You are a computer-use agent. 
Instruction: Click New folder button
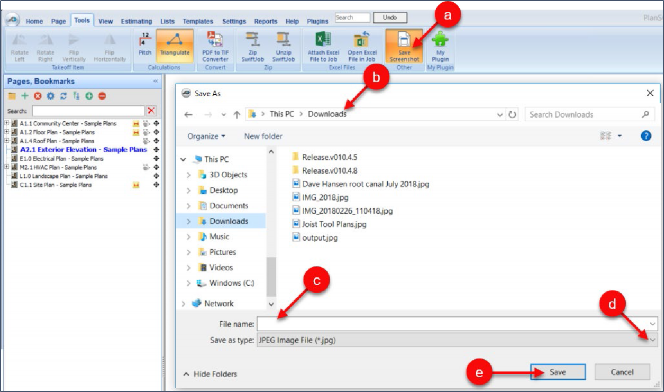263,136
